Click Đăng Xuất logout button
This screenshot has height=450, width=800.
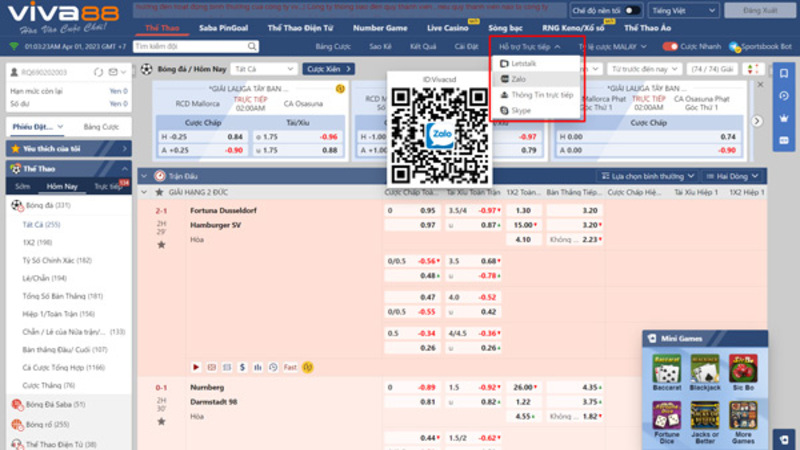[x=760, y=11]
